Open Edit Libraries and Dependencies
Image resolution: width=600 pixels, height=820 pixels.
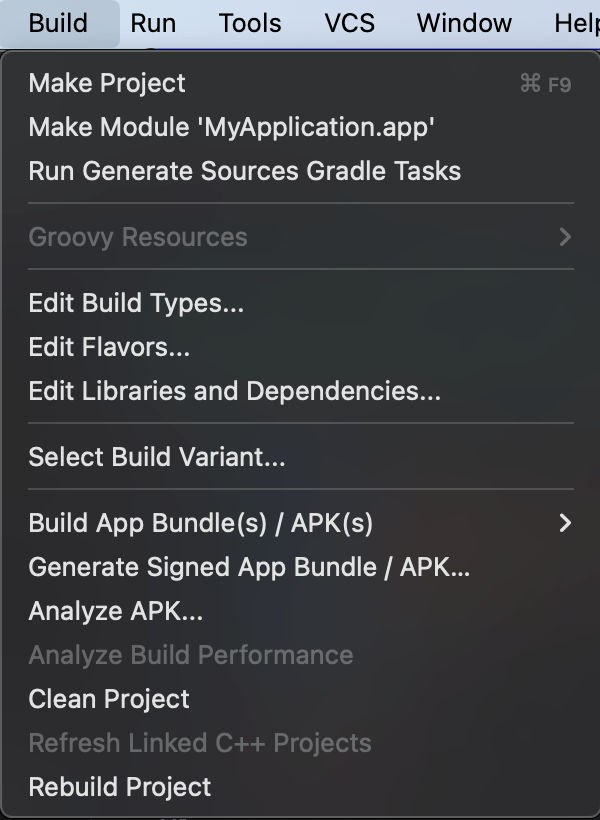tap(300, 391)
